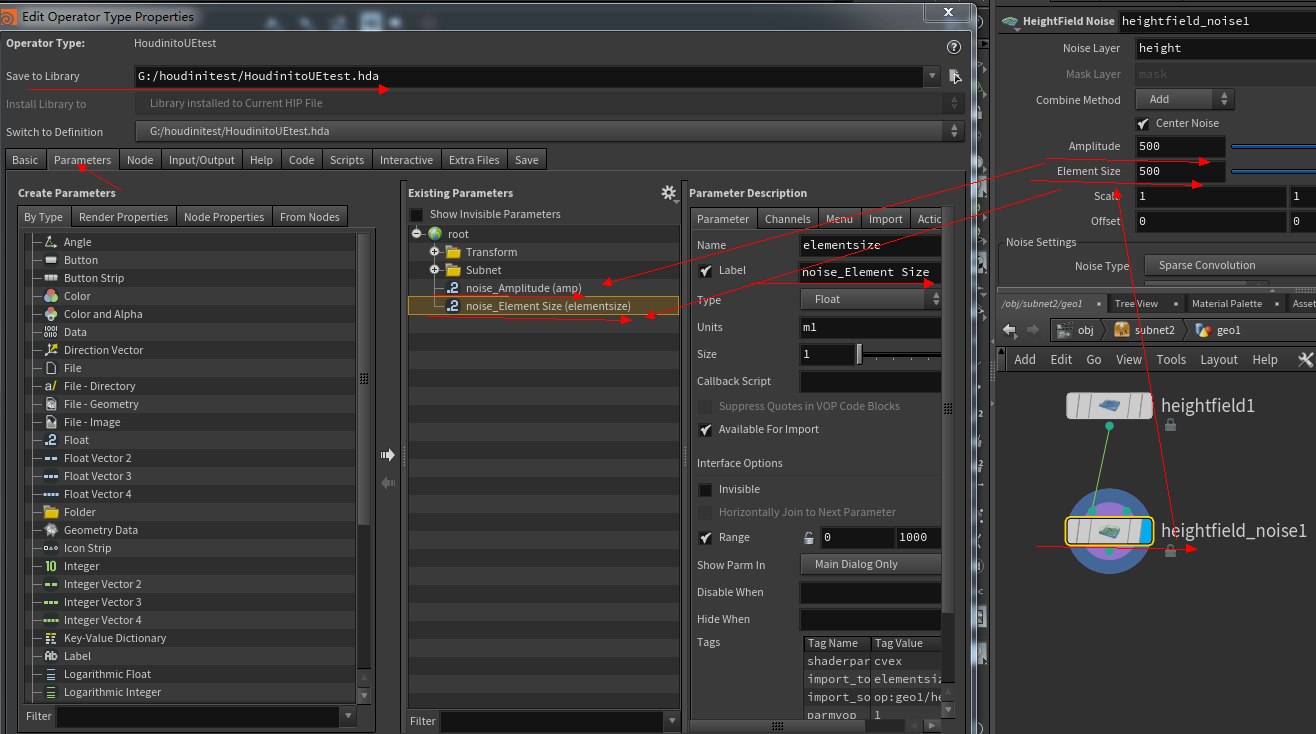Click the Size slider in Parameter Description

coord(857,353)
